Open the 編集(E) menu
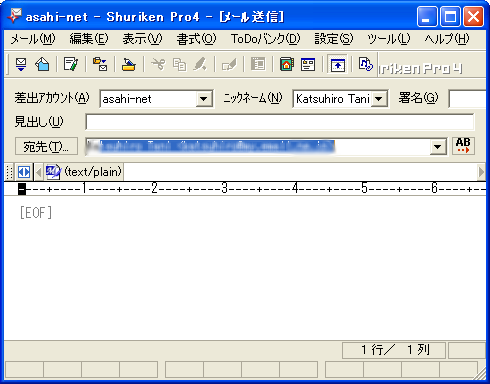 (x=89, y=39)
